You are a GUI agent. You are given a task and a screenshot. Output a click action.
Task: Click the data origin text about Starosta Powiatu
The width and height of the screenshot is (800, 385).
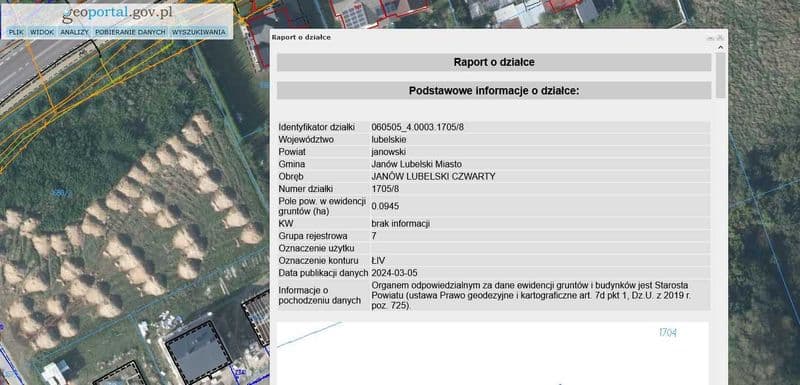click(530, 295)
